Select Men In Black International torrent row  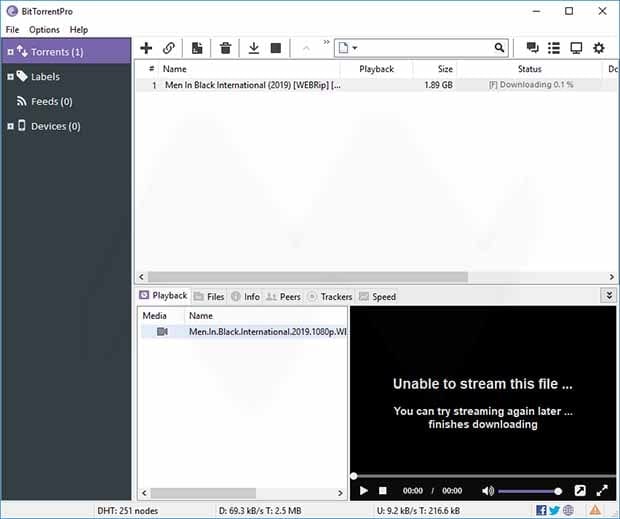pos(376,85)
